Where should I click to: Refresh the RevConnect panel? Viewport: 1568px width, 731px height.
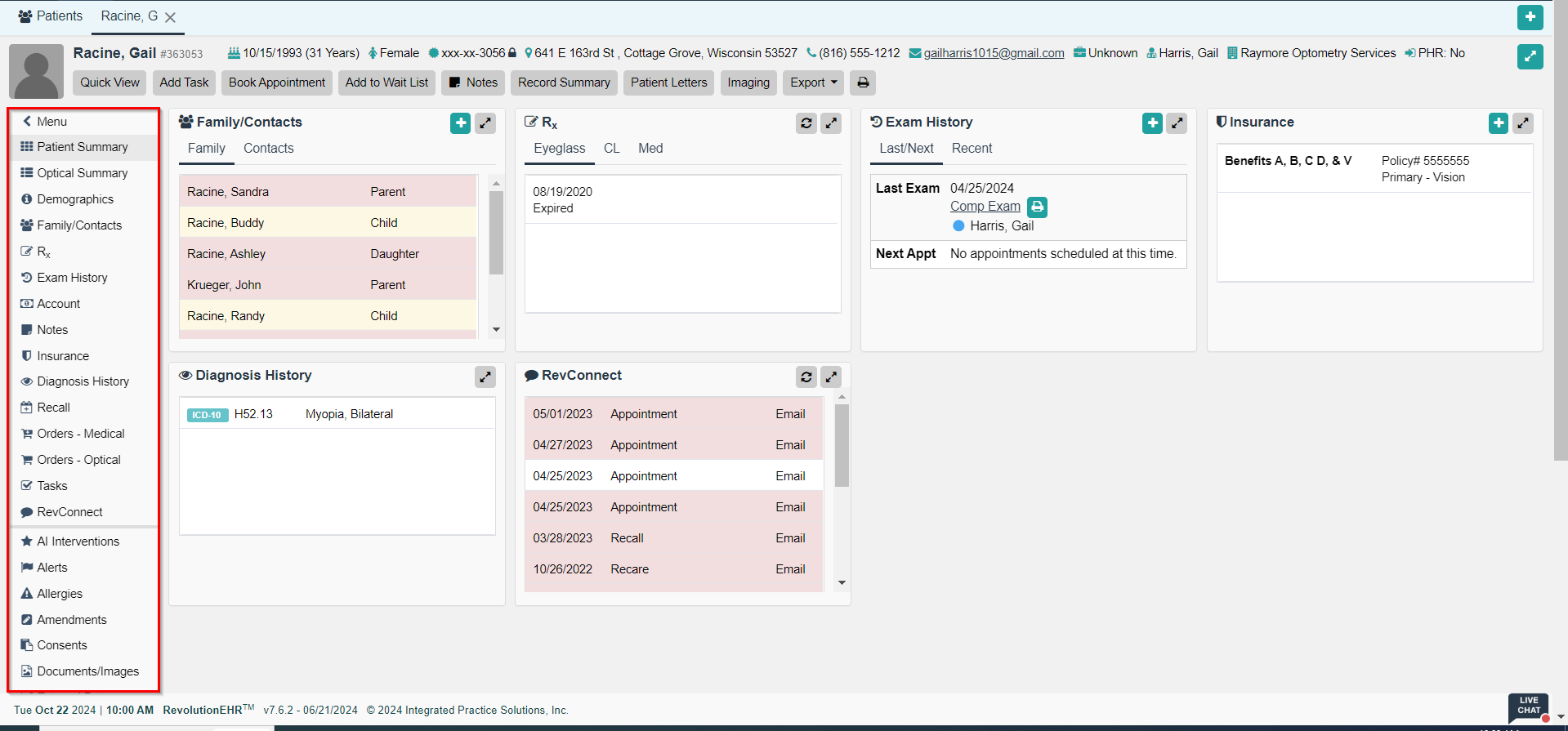click(x=806, y=377)
